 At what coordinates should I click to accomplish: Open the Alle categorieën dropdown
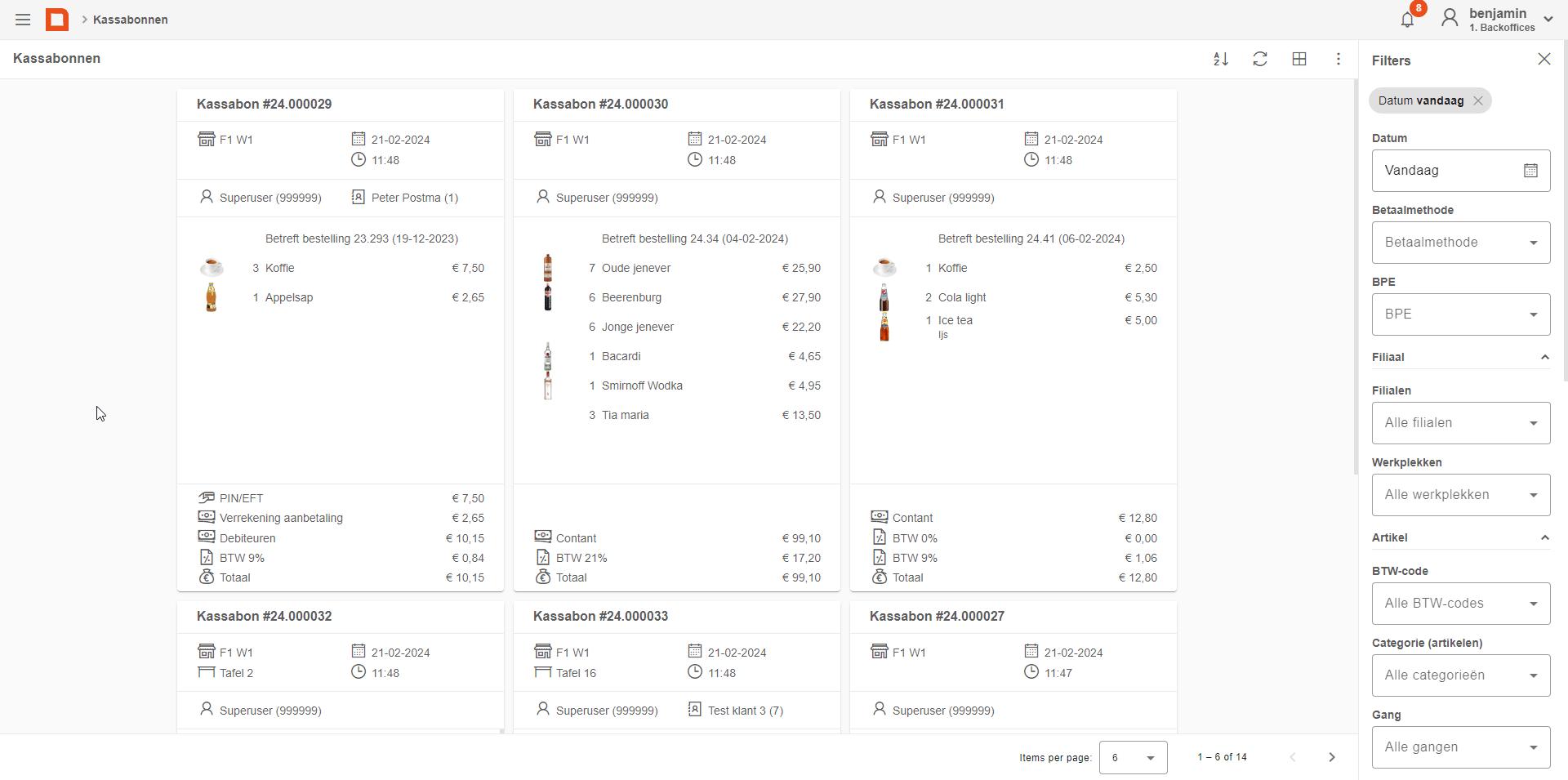click(1461, 675)
